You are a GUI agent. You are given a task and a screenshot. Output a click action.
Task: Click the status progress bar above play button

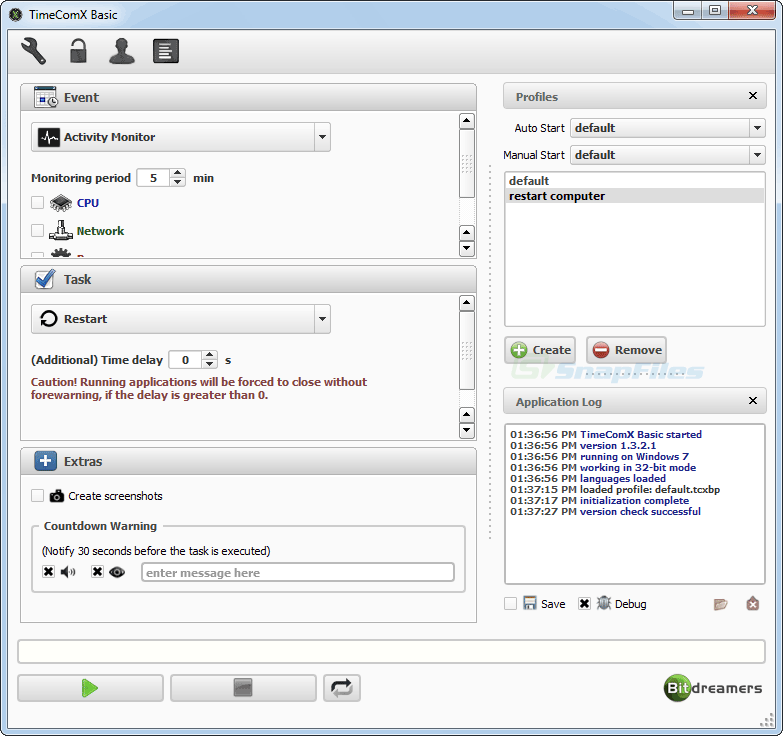tap(392, 652)
